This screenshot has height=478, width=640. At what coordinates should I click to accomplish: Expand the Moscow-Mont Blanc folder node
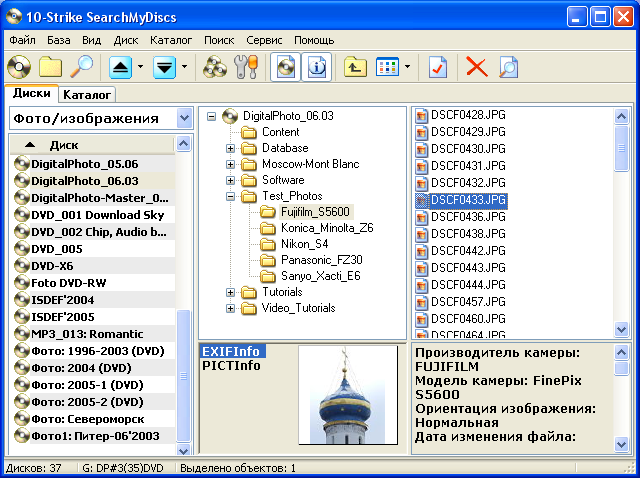tap(231, 164)
